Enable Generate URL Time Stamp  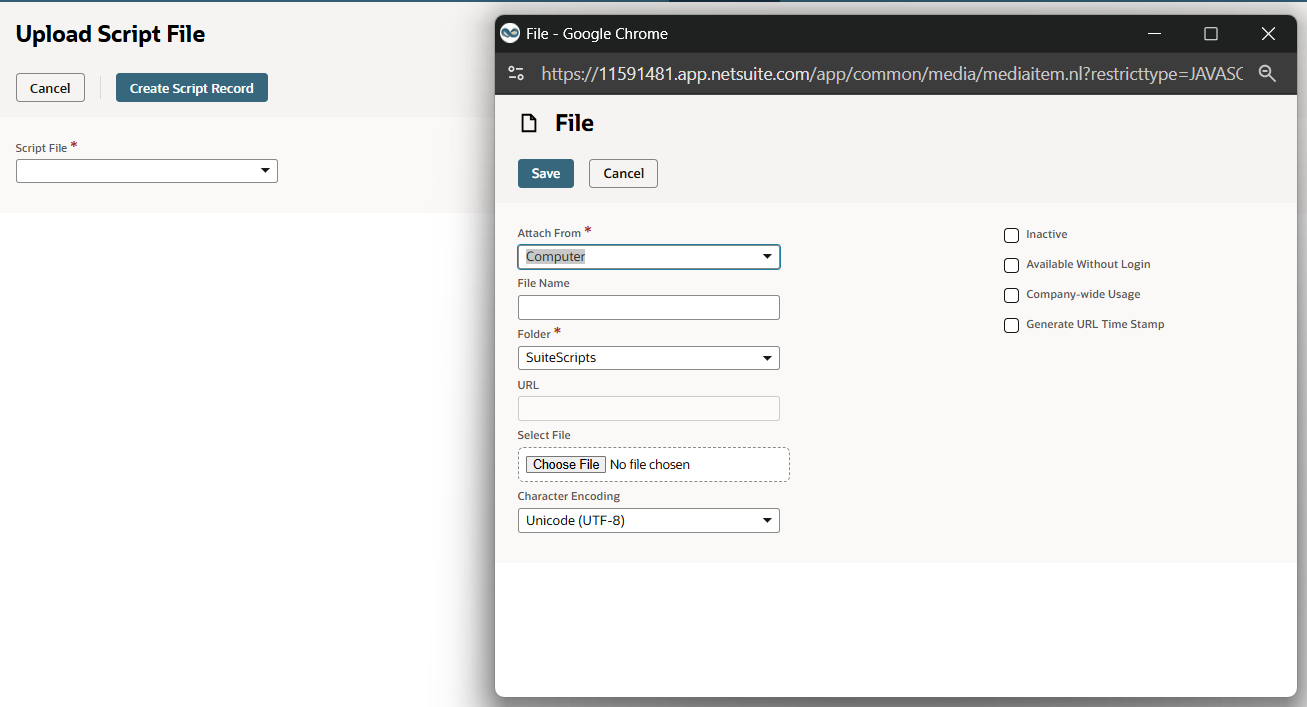click(x=1011, y=325)
